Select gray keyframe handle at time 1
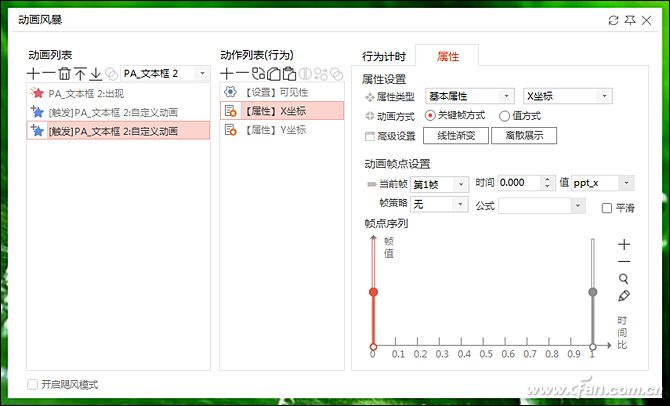The width and height of the screenshot is (670, 406). tap(593, 292)
